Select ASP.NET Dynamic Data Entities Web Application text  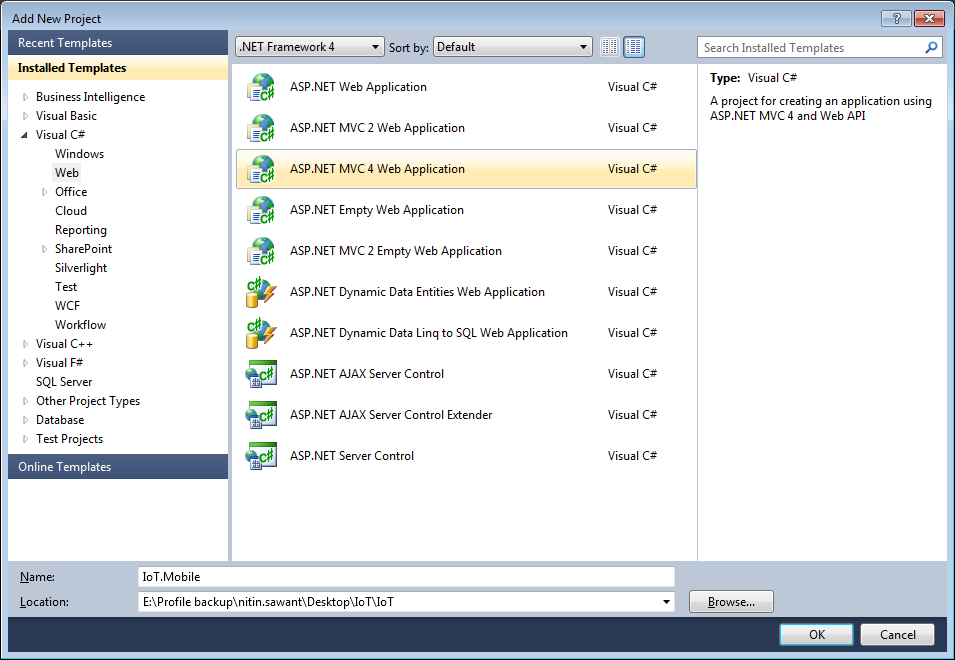click(417, 292)
